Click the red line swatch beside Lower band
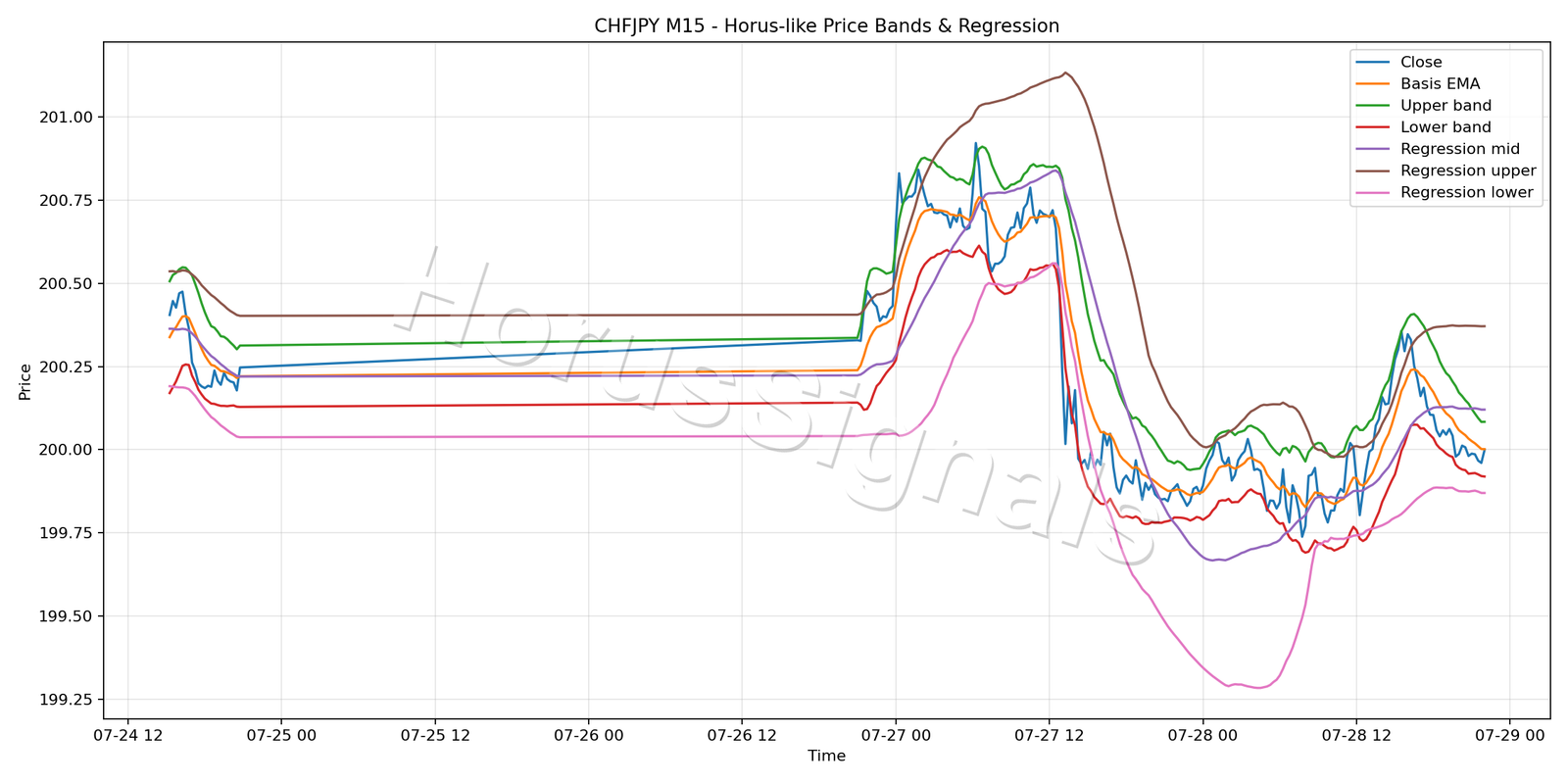Image resolution: width=1568 pixels, height=784 pixels. pos(1373,127)
